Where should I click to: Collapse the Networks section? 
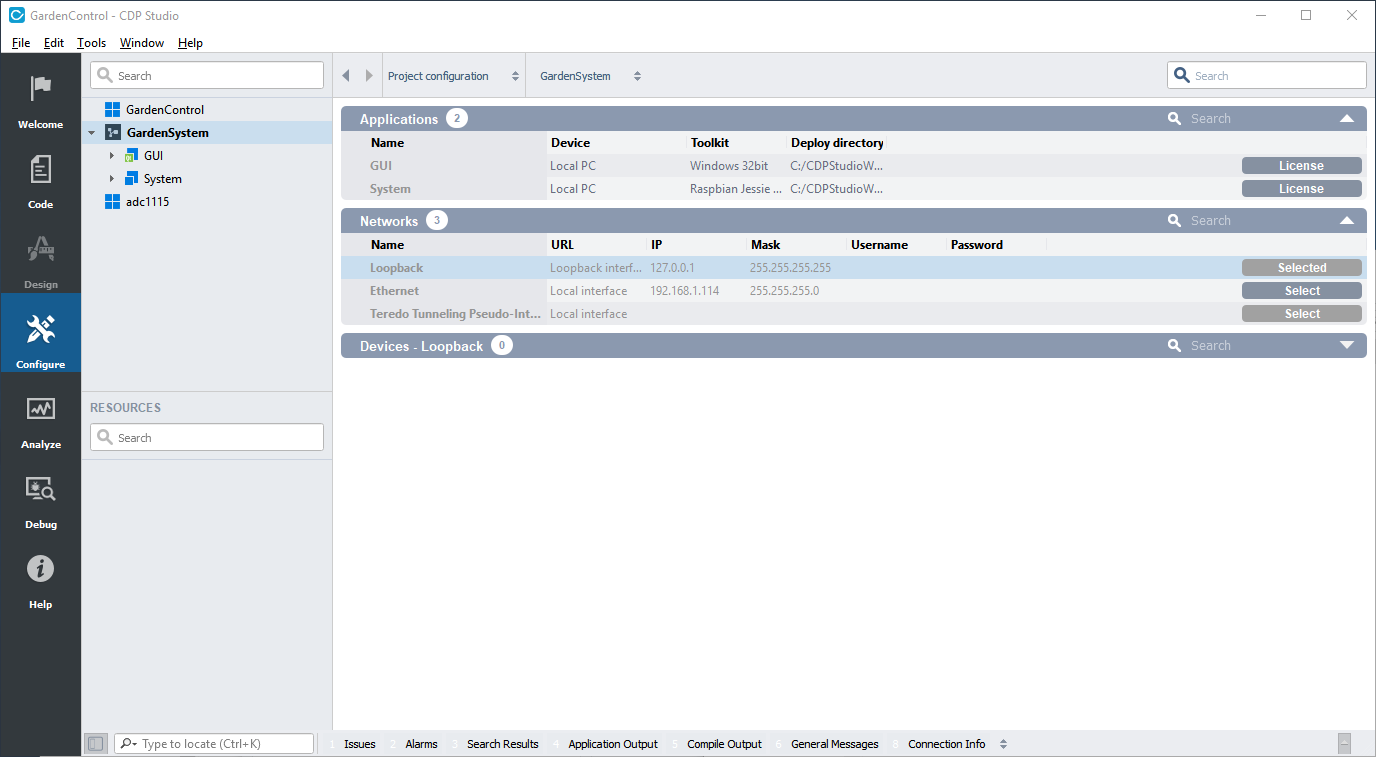point(1347,221)
